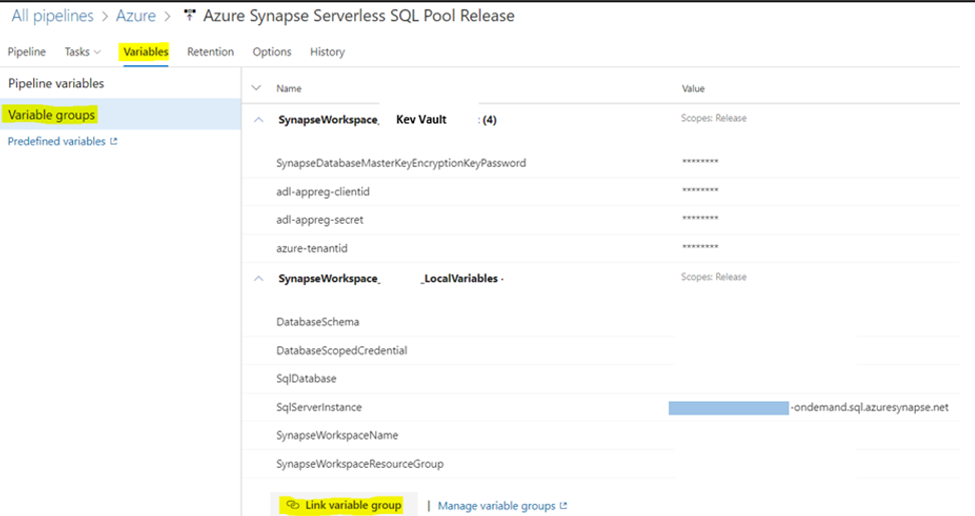Collapse the SynapseWorkspace LocalVariables group
Screen dimensions: 975x516
259,279
